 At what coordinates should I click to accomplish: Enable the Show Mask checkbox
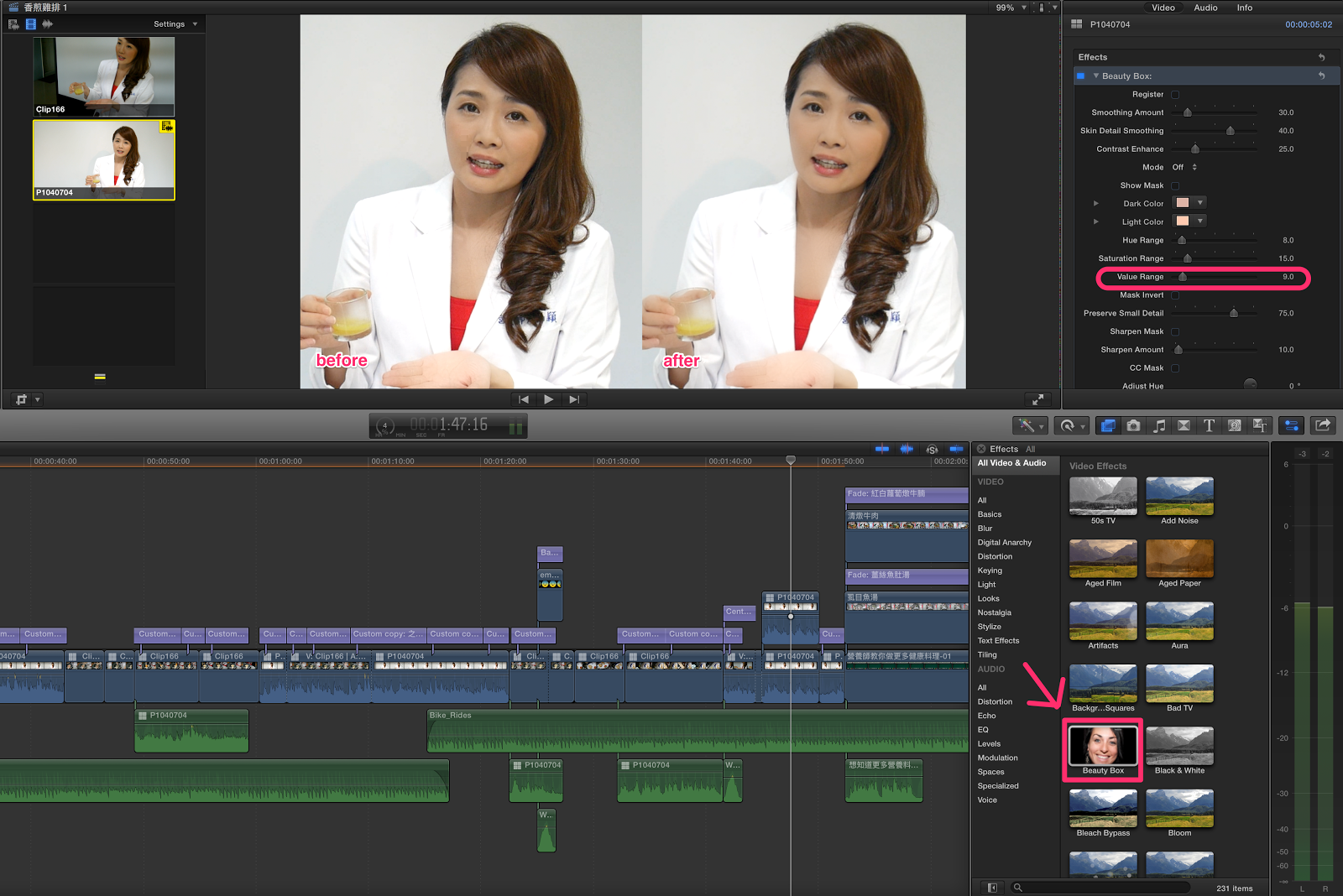(x=1175, y=185)
